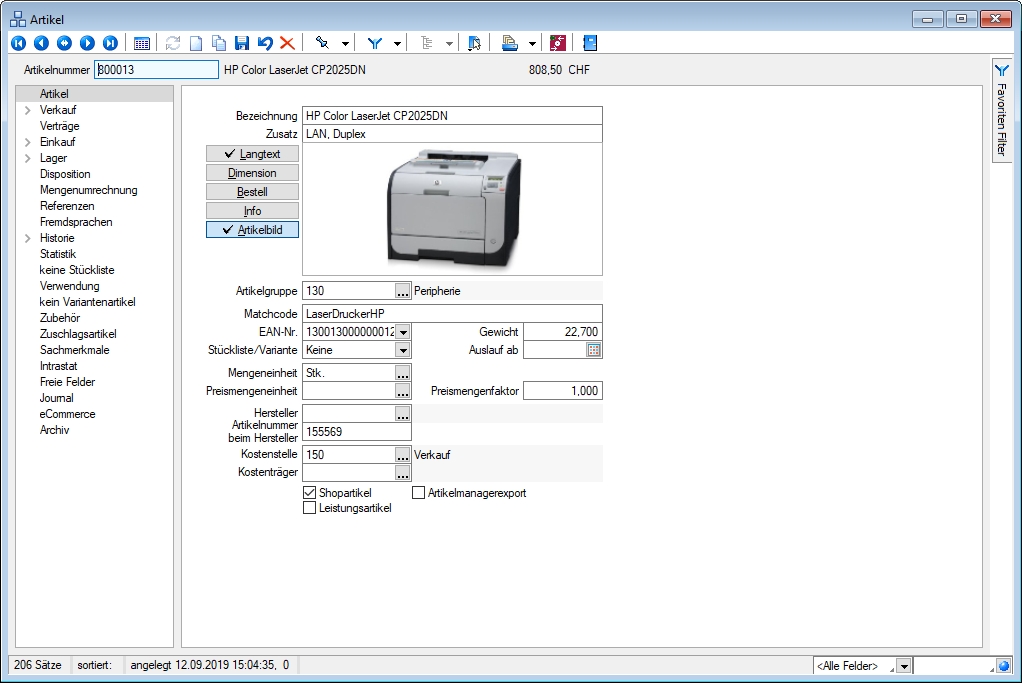Click the filter funnel toolbar icon
This screenshot has height=683, width=1022.
(375, 43)
